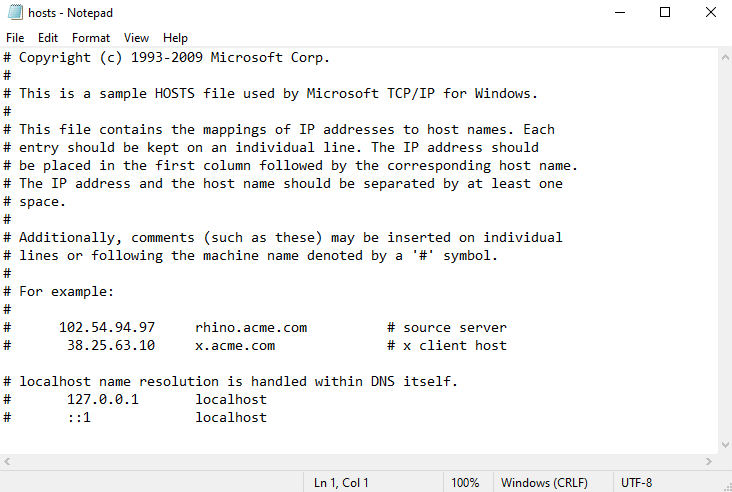Click the UTF-8 encoding indicator
The width and height of the screenshot is (732, 492).
(638, 482)
